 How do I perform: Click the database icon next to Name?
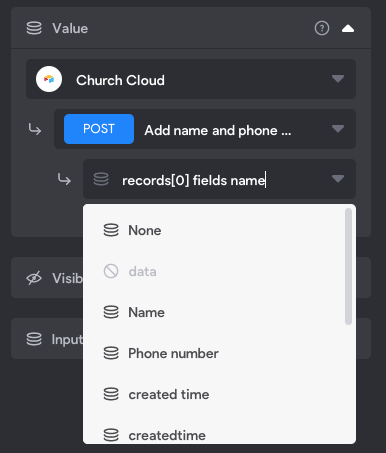pos(111,312)
